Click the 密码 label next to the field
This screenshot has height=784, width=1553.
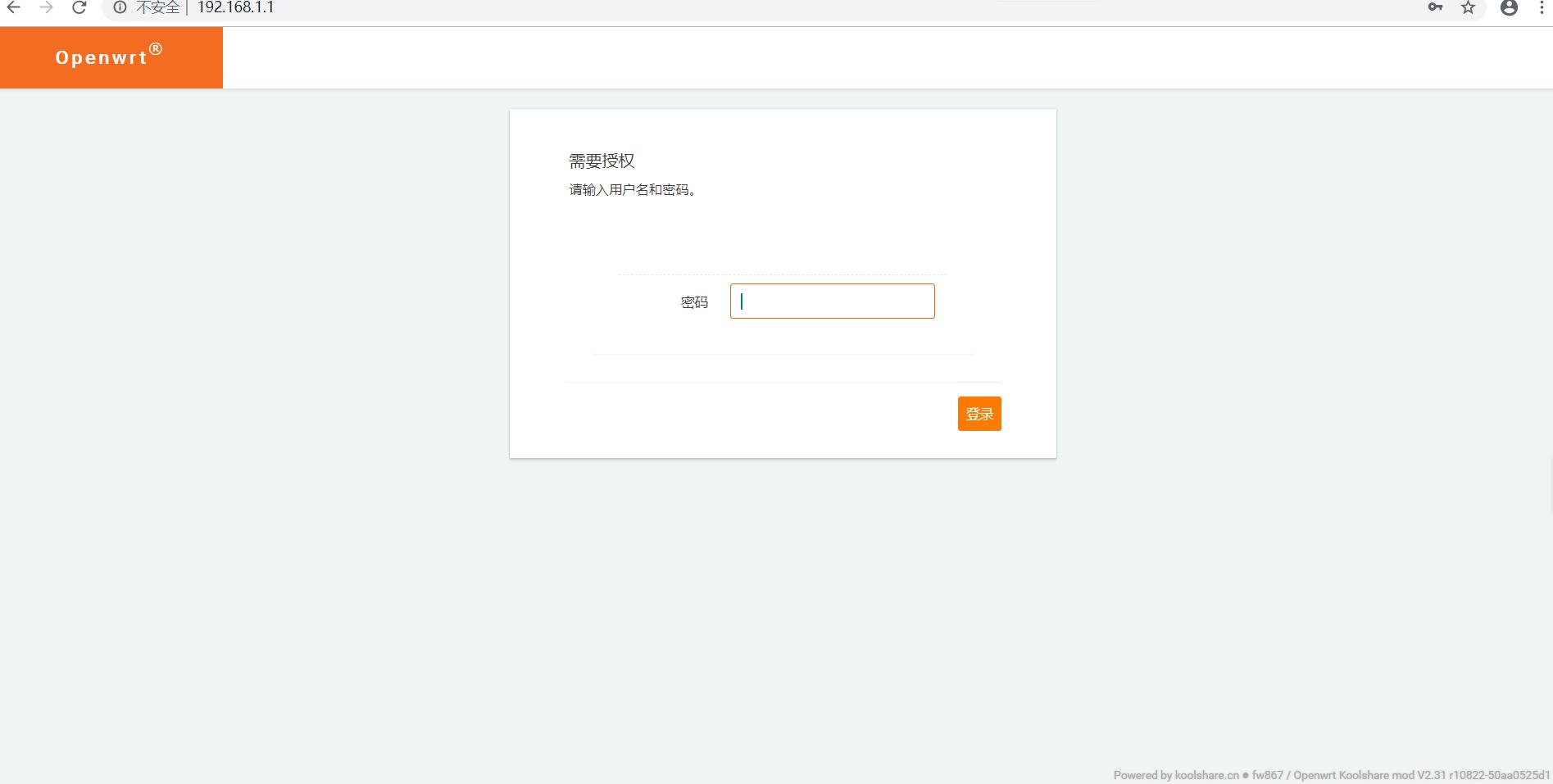click(x=694, y=301)
